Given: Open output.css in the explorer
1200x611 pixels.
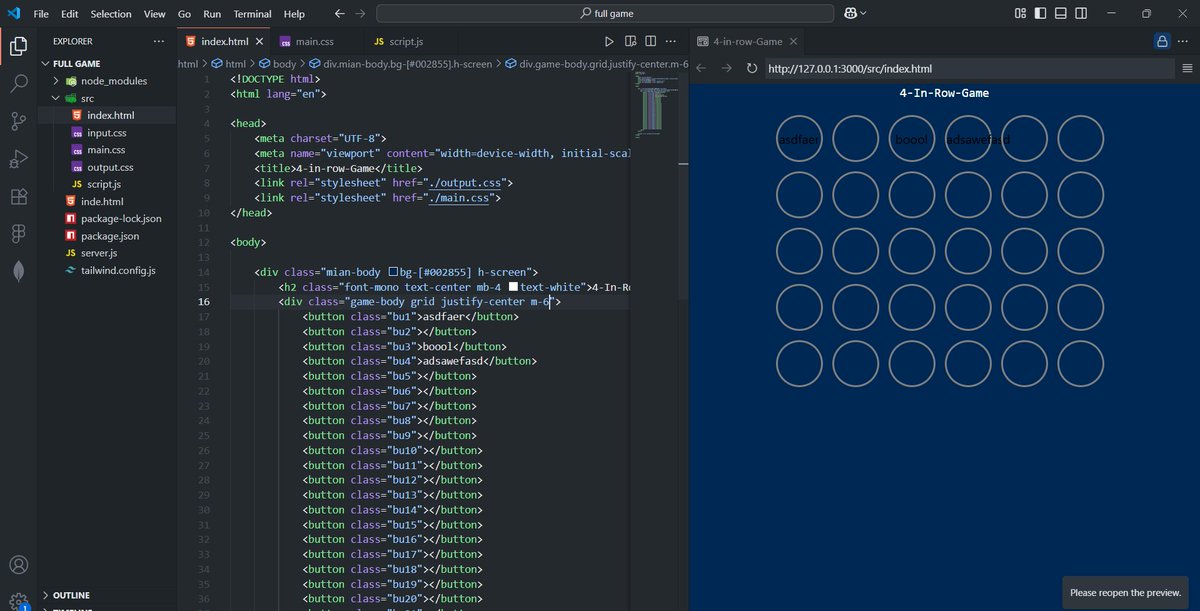Looking at the screenshot, I should [x=110, y=167].
